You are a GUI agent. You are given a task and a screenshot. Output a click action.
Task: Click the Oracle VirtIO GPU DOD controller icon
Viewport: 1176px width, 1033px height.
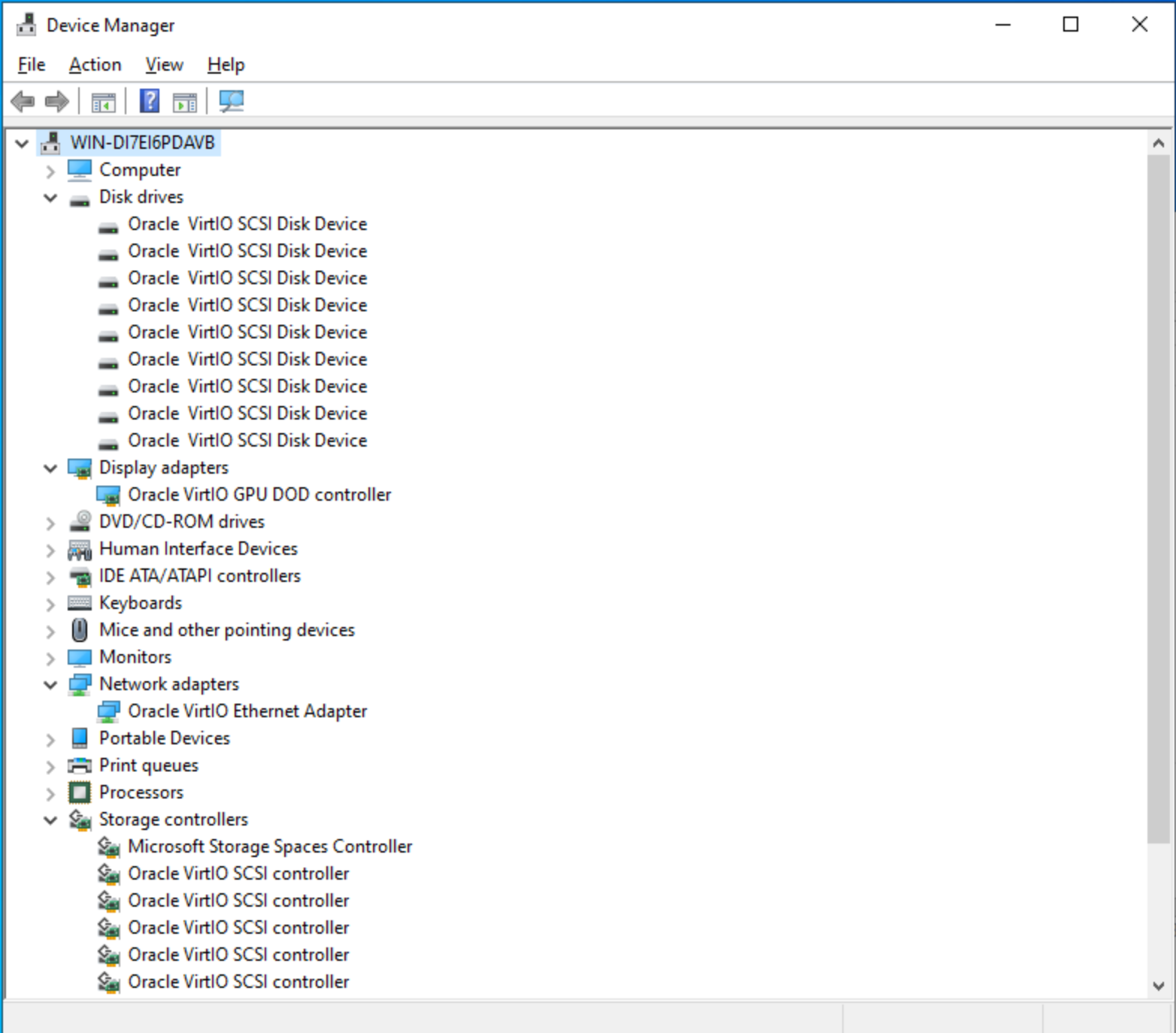pos(109,495)
